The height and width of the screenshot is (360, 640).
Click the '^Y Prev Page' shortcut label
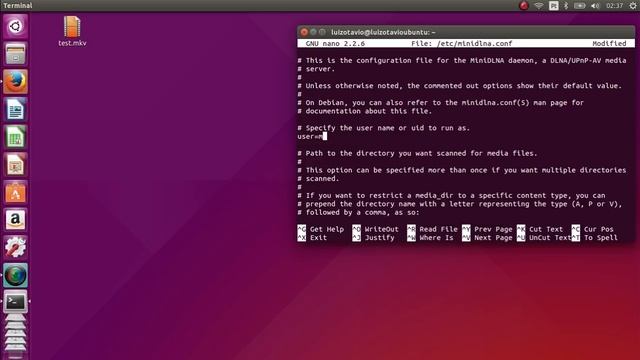[487, 229]
